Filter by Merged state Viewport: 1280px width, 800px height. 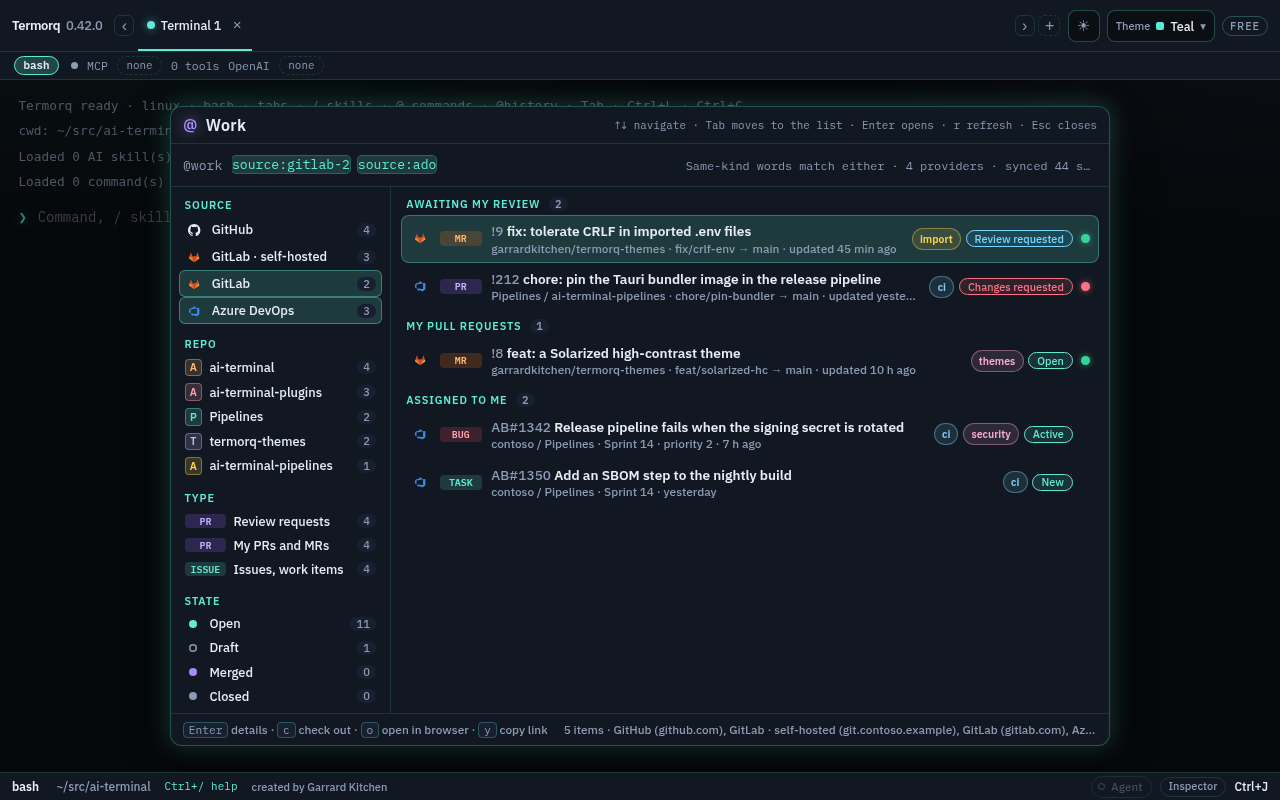coord(280,673)
